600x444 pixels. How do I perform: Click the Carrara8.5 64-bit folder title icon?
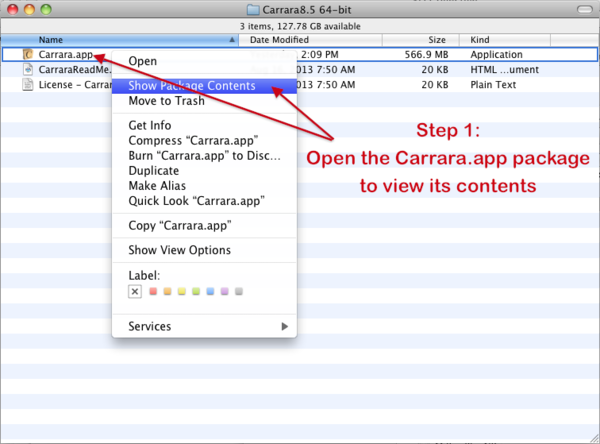253,10
